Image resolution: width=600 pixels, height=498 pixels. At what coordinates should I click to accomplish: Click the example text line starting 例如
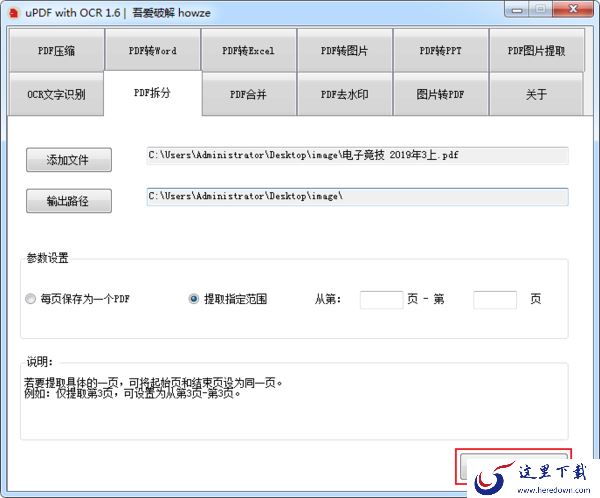(x=132, y=393)
